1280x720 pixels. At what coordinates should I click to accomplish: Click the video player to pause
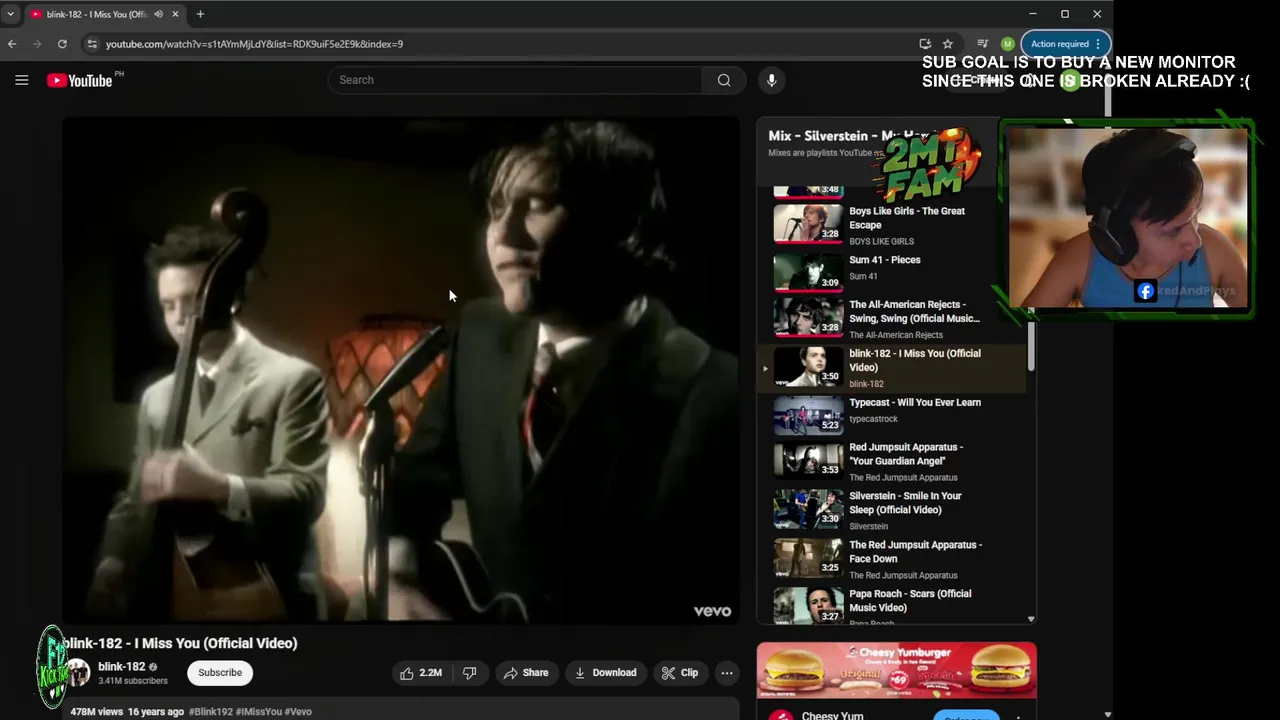click(x=401, y=371)
